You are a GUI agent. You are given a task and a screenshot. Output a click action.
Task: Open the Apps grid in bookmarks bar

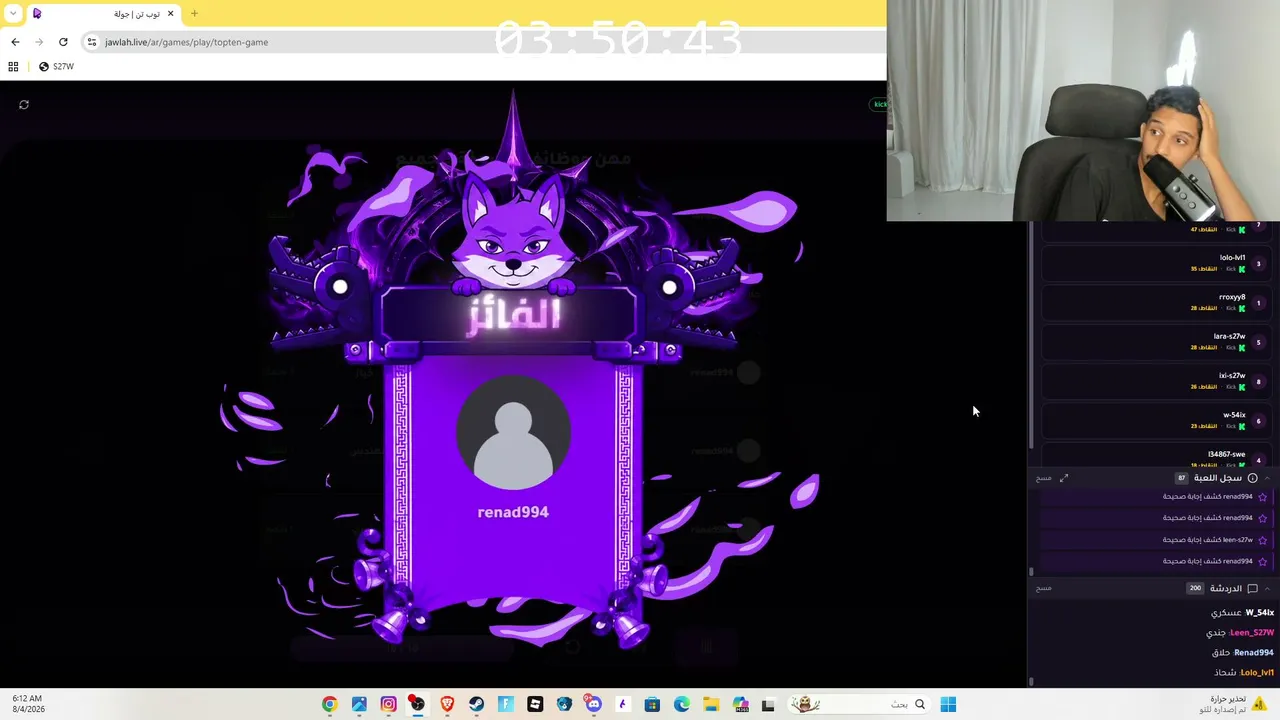[13, 67]
